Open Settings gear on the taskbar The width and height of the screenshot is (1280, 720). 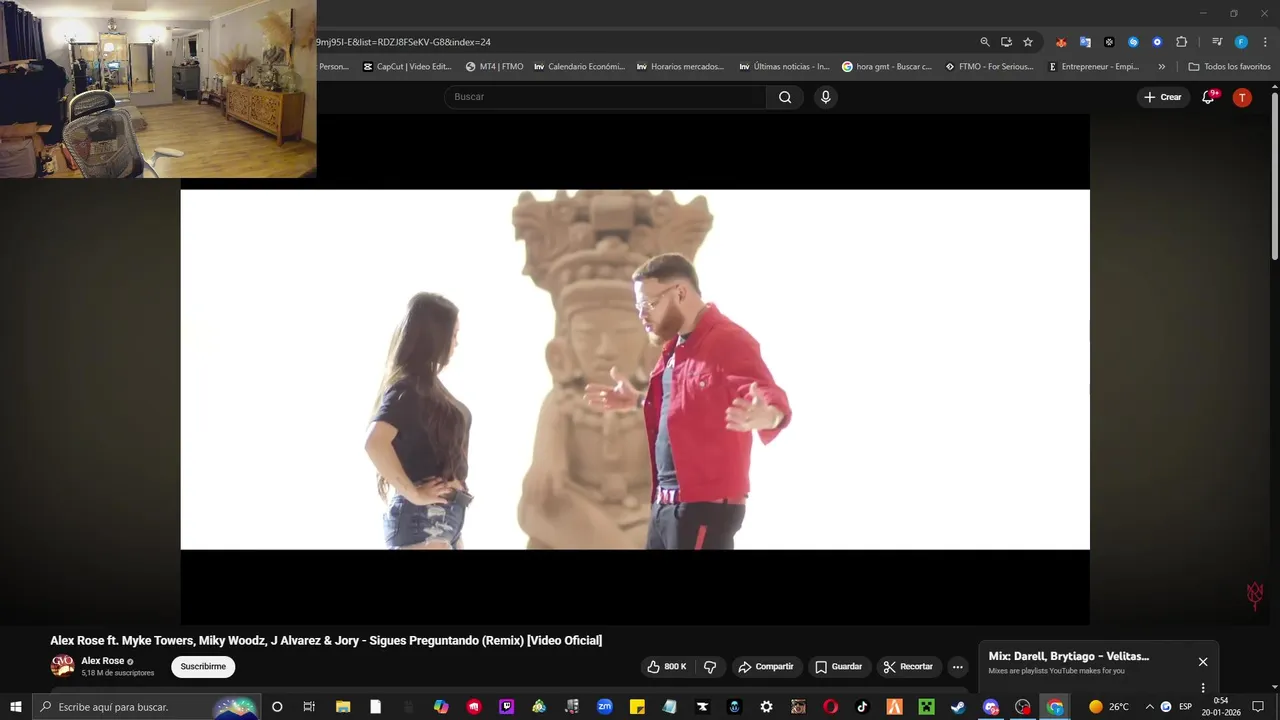[x=766, y=707]
